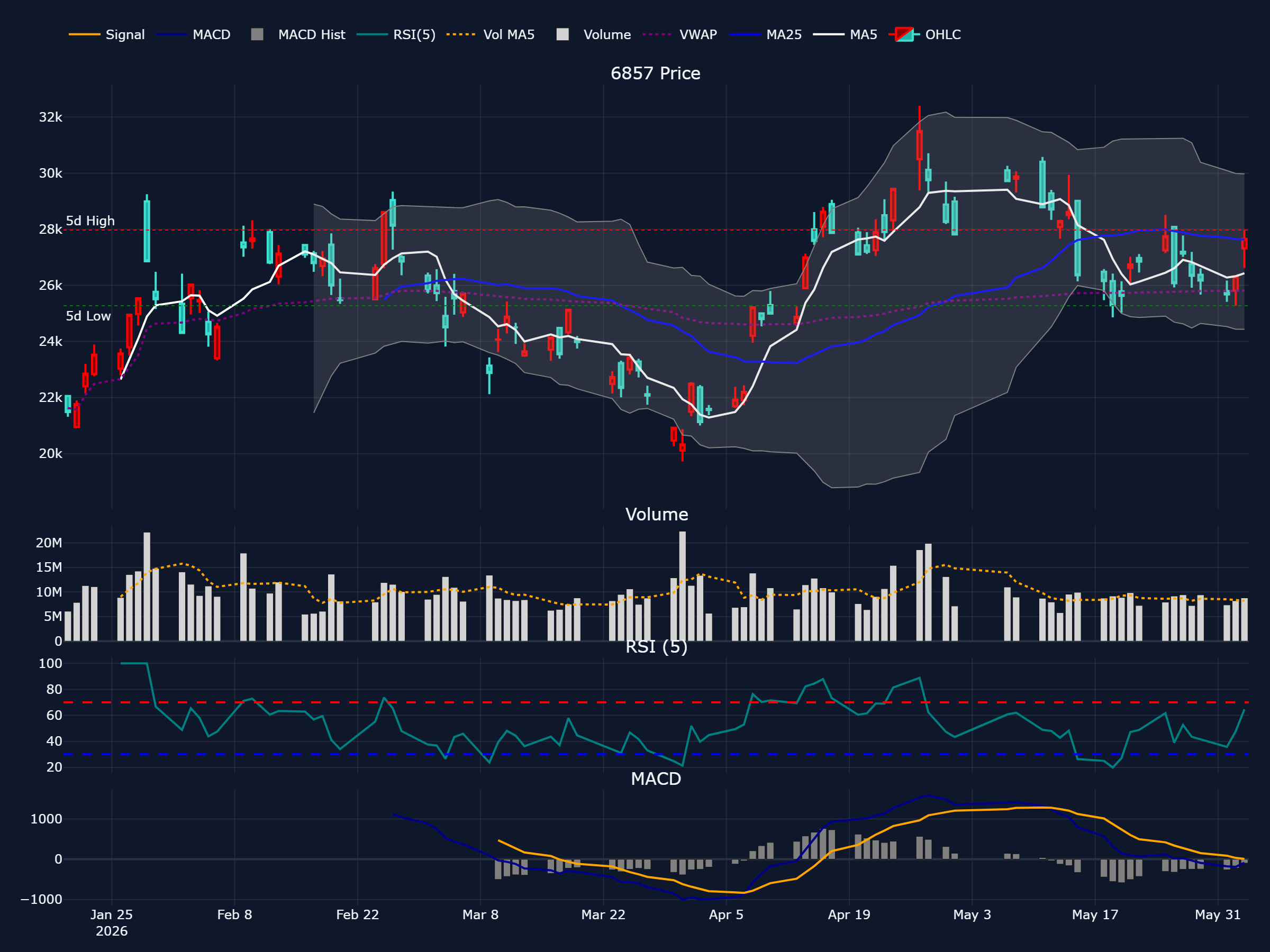The height and width of the screenshot is (952, 1270).
Task: Click the "Feb 8" date axis label
Action: coord(234,914)
